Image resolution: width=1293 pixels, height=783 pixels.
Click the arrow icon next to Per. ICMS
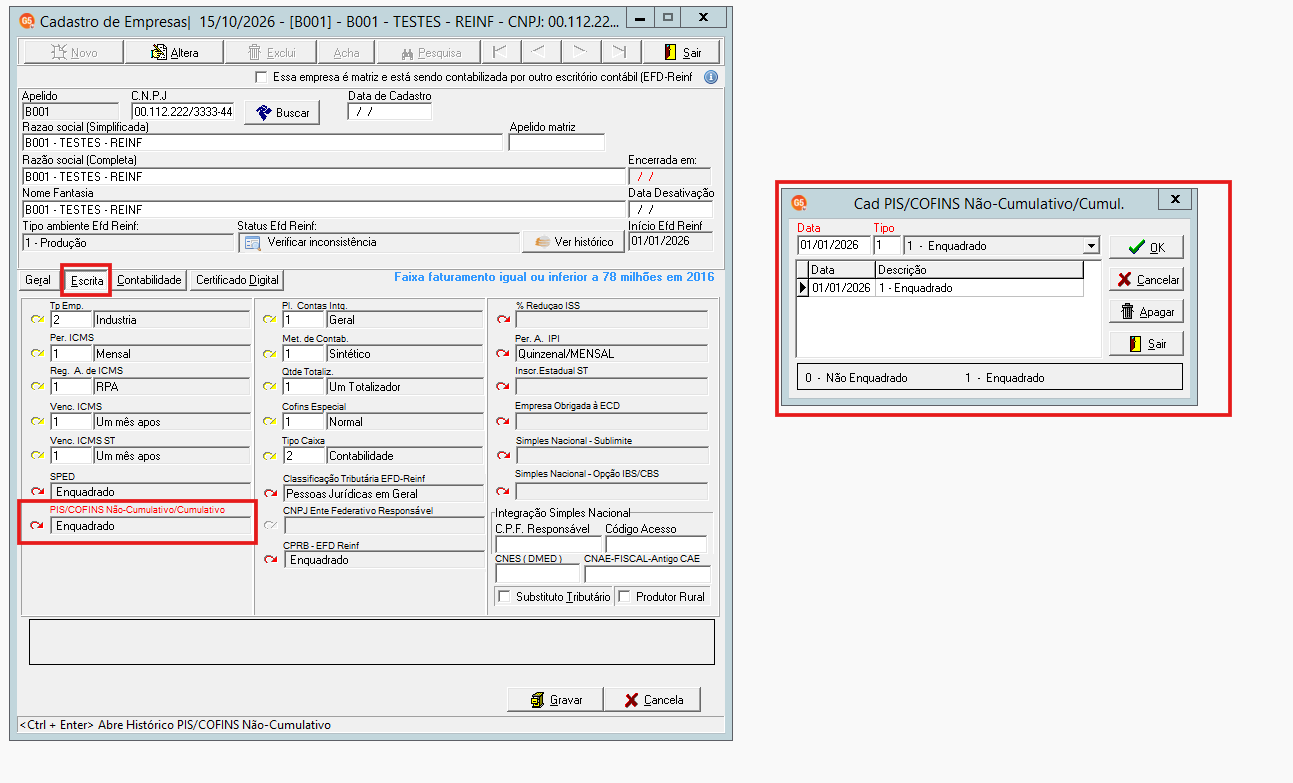(38, 354)
